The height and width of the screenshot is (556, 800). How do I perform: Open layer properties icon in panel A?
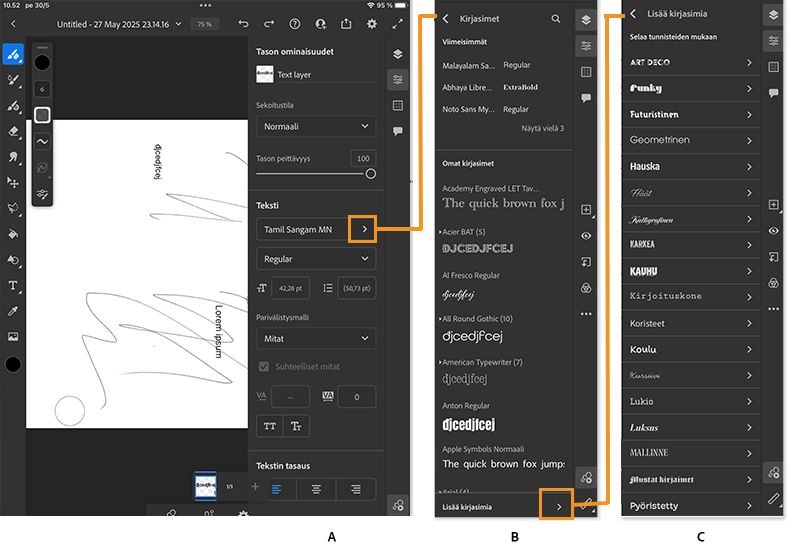click(x=397, y=80)
